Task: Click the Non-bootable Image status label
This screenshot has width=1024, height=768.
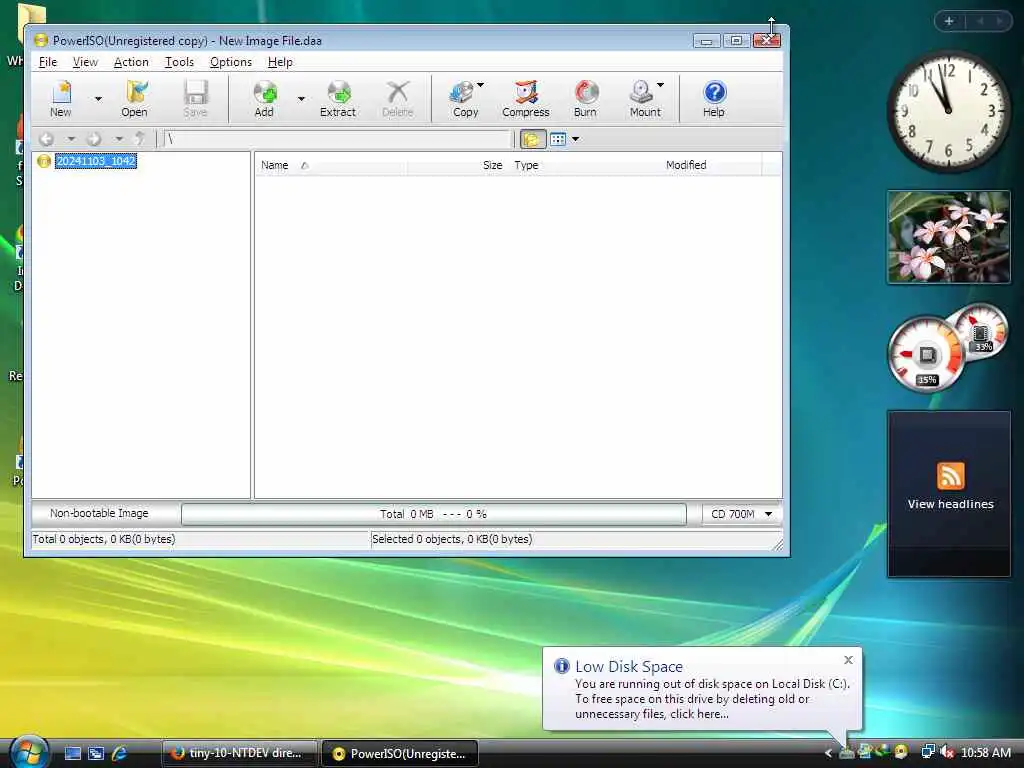Action: [x=99, y=513]
